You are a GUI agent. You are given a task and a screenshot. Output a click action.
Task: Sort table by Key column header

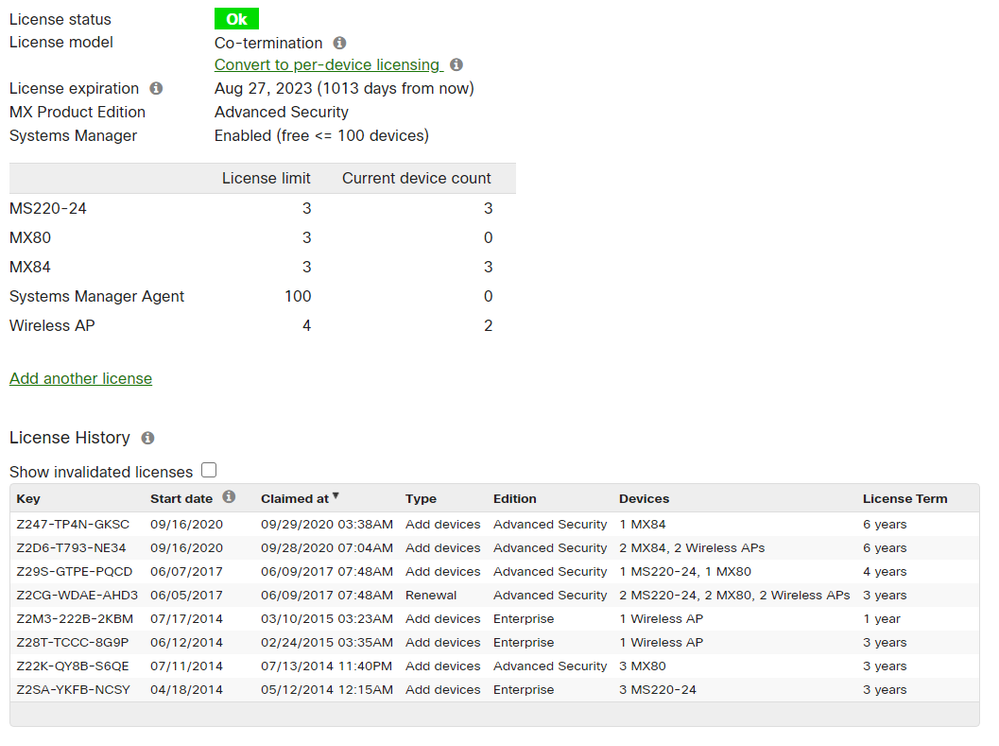pyautogui.click(x=28, y=499)
